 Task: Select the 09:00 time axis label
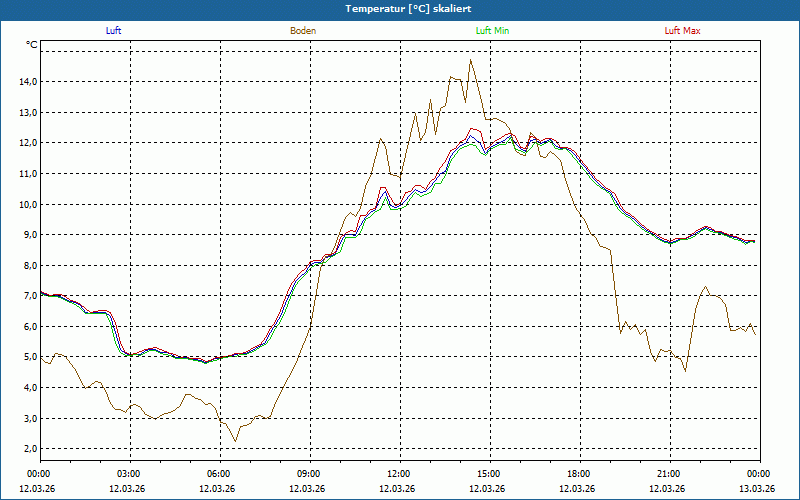[308, 474]
